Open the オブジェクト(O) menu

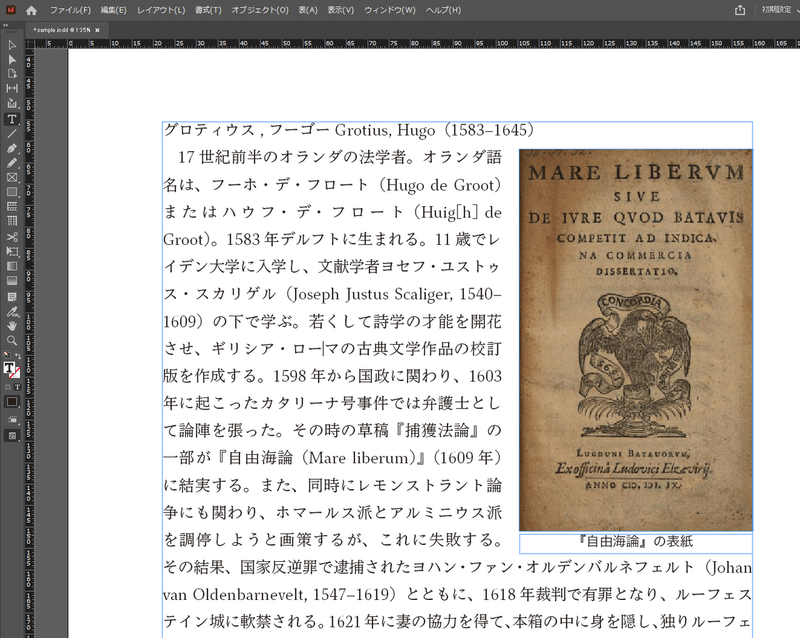pos(260,10)
